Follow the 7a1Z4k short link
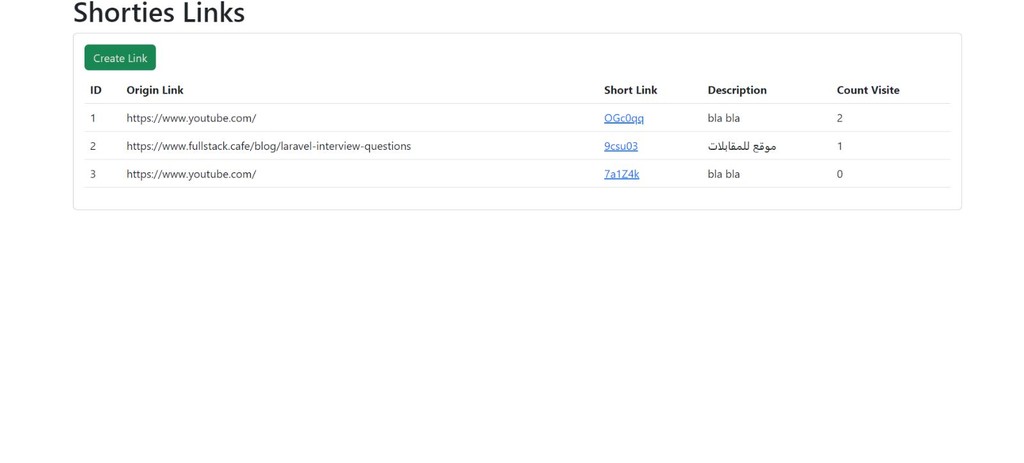 [622, 174]
